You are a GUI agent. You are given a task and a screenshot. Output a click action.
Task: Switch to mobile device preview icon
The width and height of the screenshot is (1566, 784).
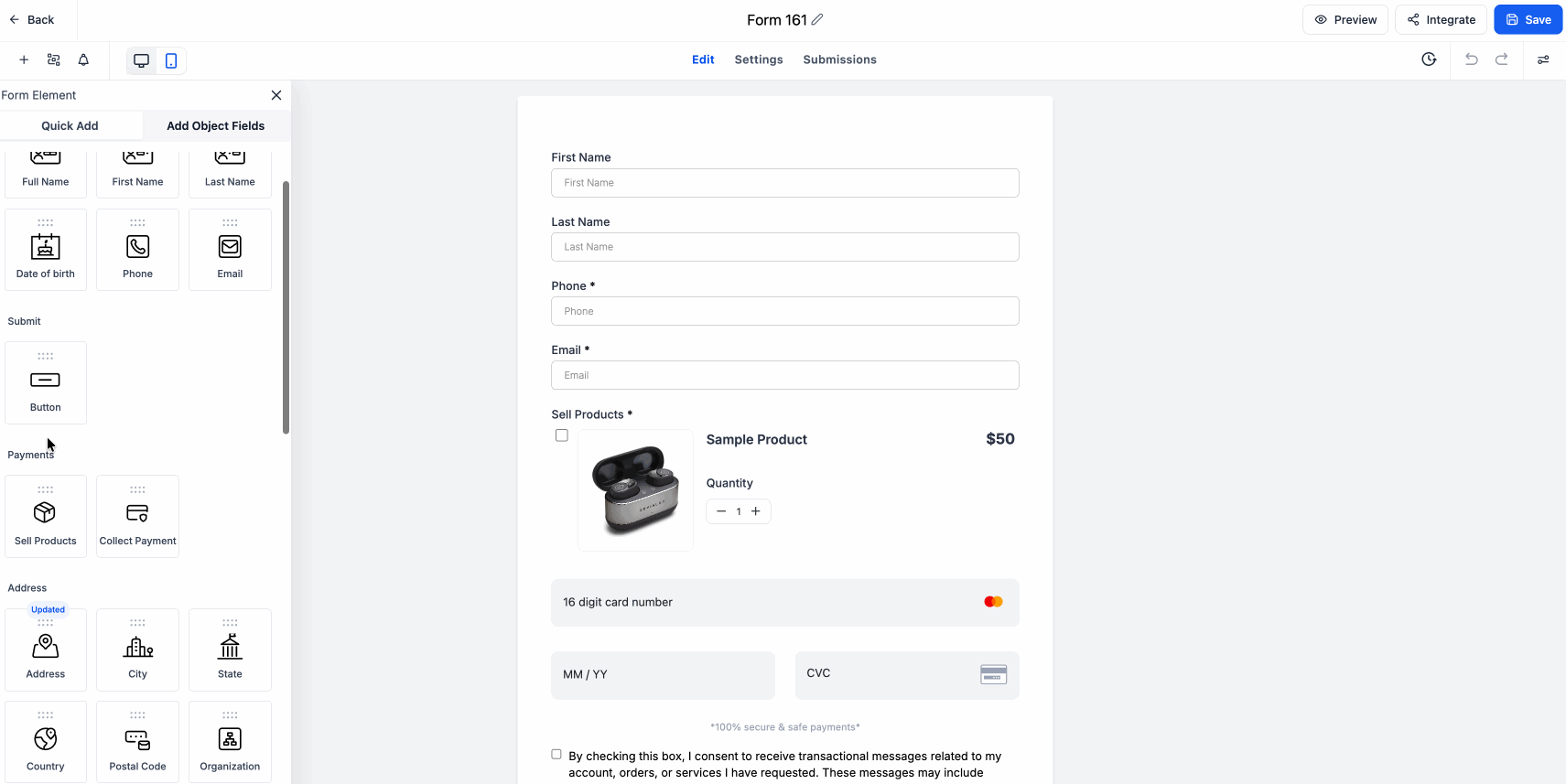coord(171,60)
